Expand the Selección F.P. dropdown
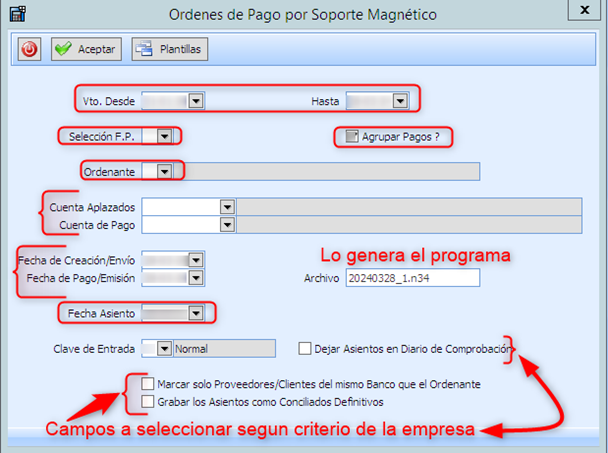This screenshot has height=453, width=608. (x=165, y=136)
